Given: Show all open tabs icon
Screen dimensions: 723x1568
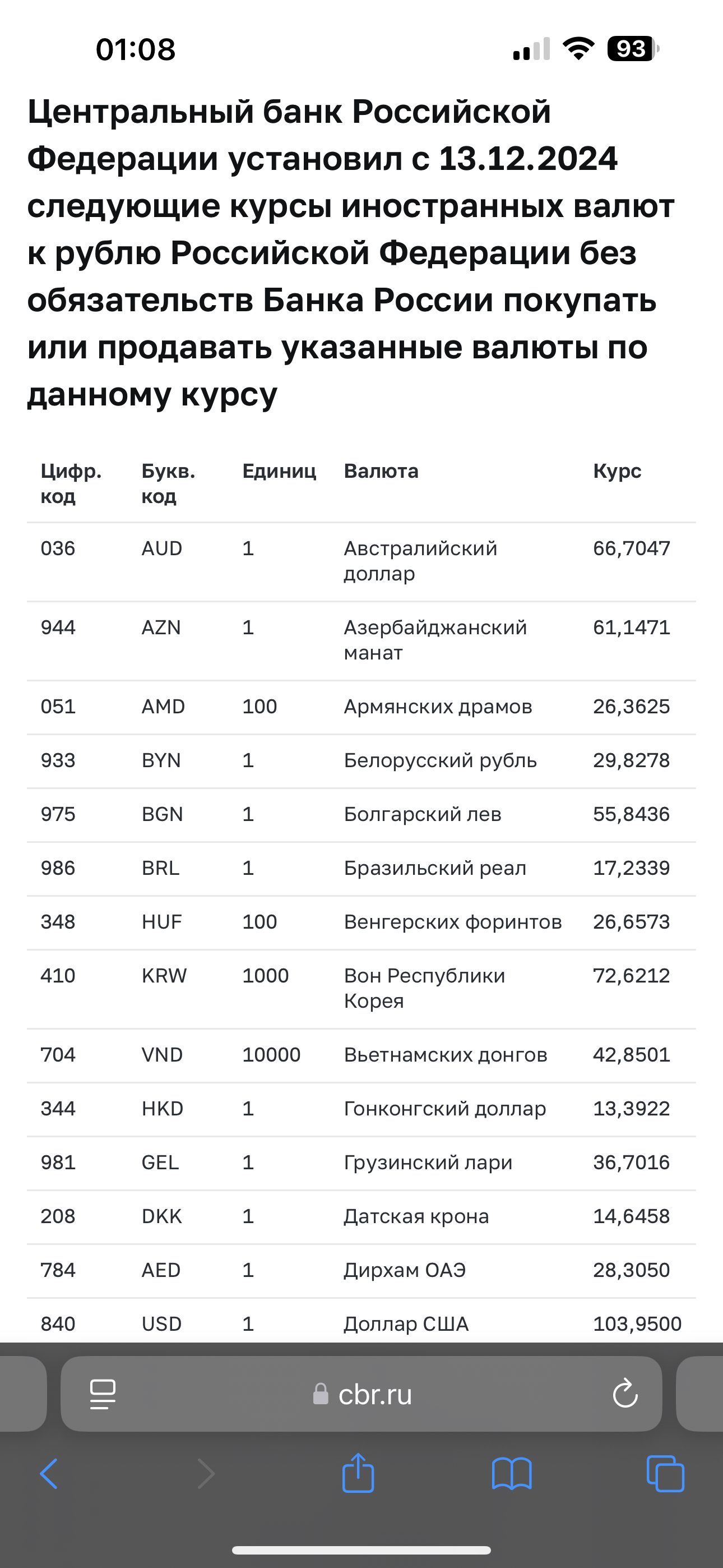Looking at the screenshot, I should 665,1474.
